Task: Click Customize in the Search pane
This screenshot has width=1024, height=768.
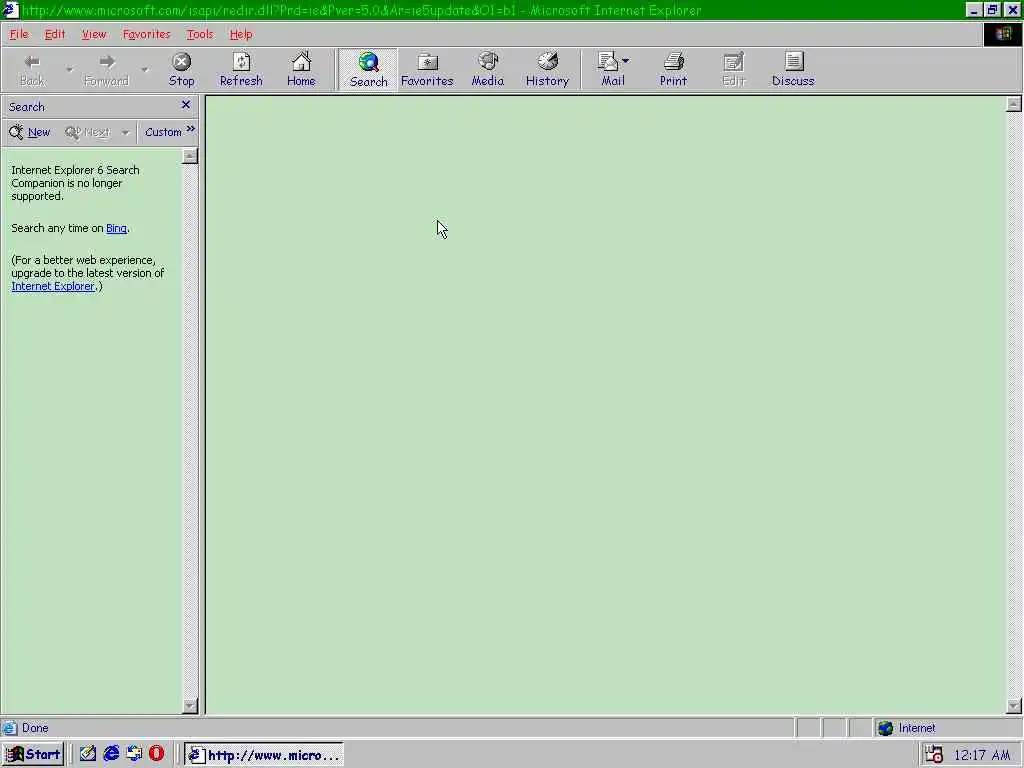Action: click(x=163, y=132)
